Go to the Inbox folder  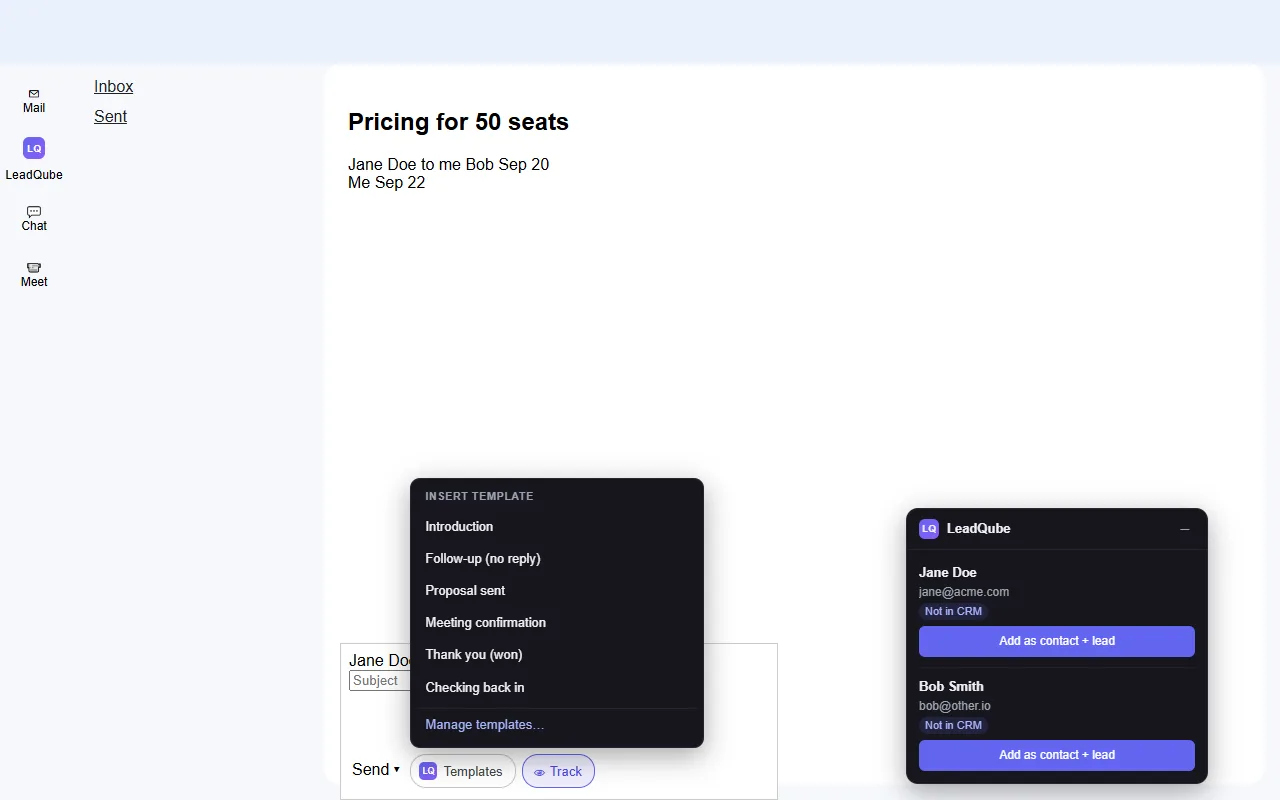pyautogui.click(x=113, y=87)
